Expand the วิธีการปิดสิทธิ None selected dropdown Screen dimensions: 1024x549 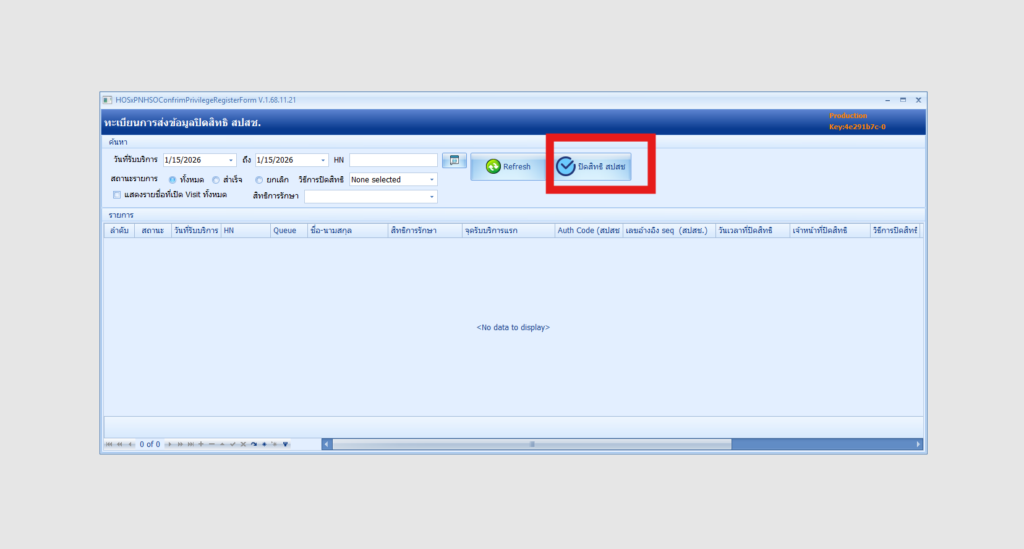(432, 180)
